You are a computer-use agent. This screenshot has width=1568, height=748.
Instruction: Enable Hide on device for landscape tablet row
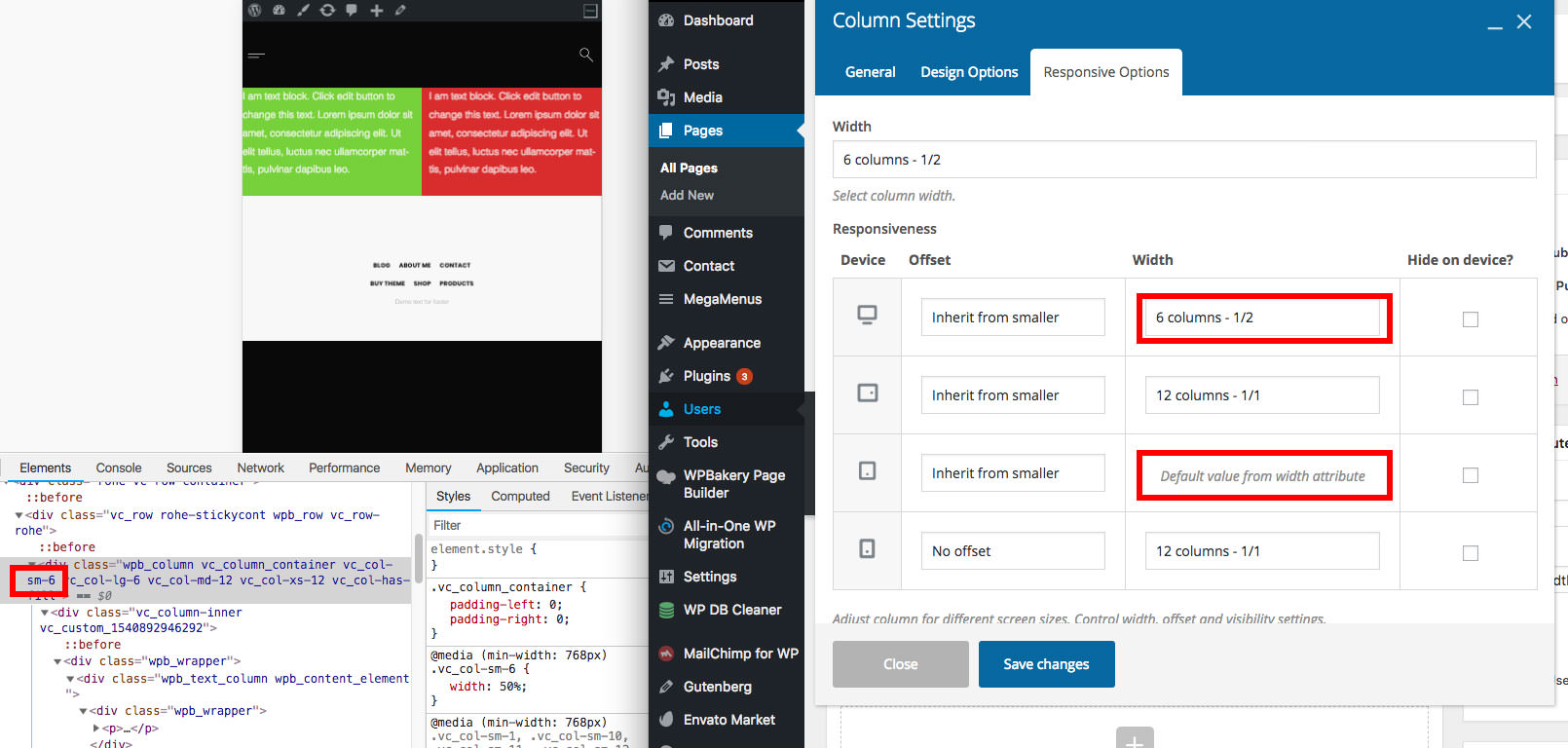(1471, 397)
